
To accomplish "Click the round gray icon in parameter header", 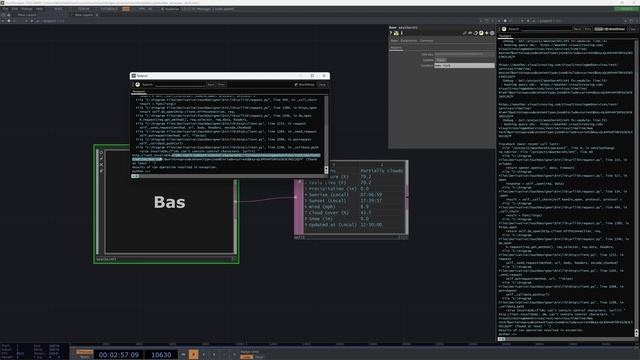I will point(492,33).
